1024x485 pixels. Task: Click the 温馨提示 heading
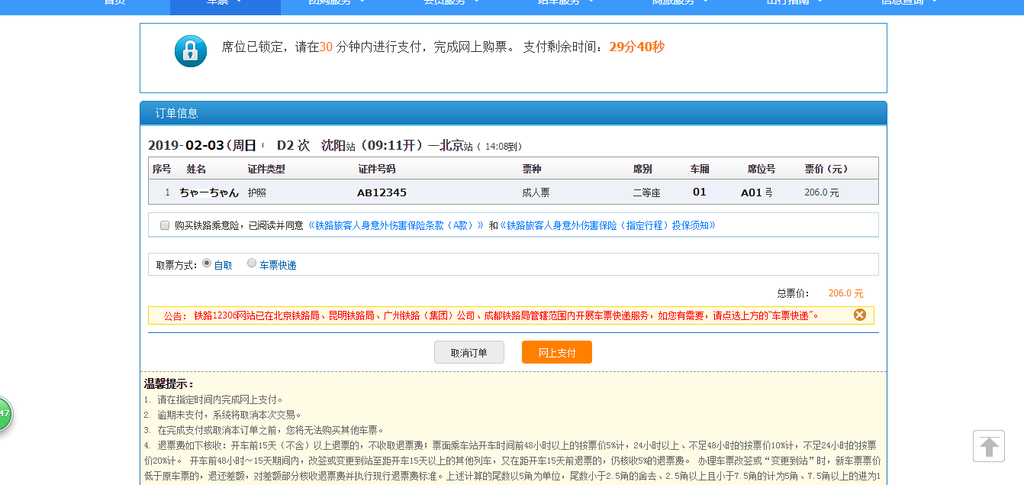click(168, 384)
